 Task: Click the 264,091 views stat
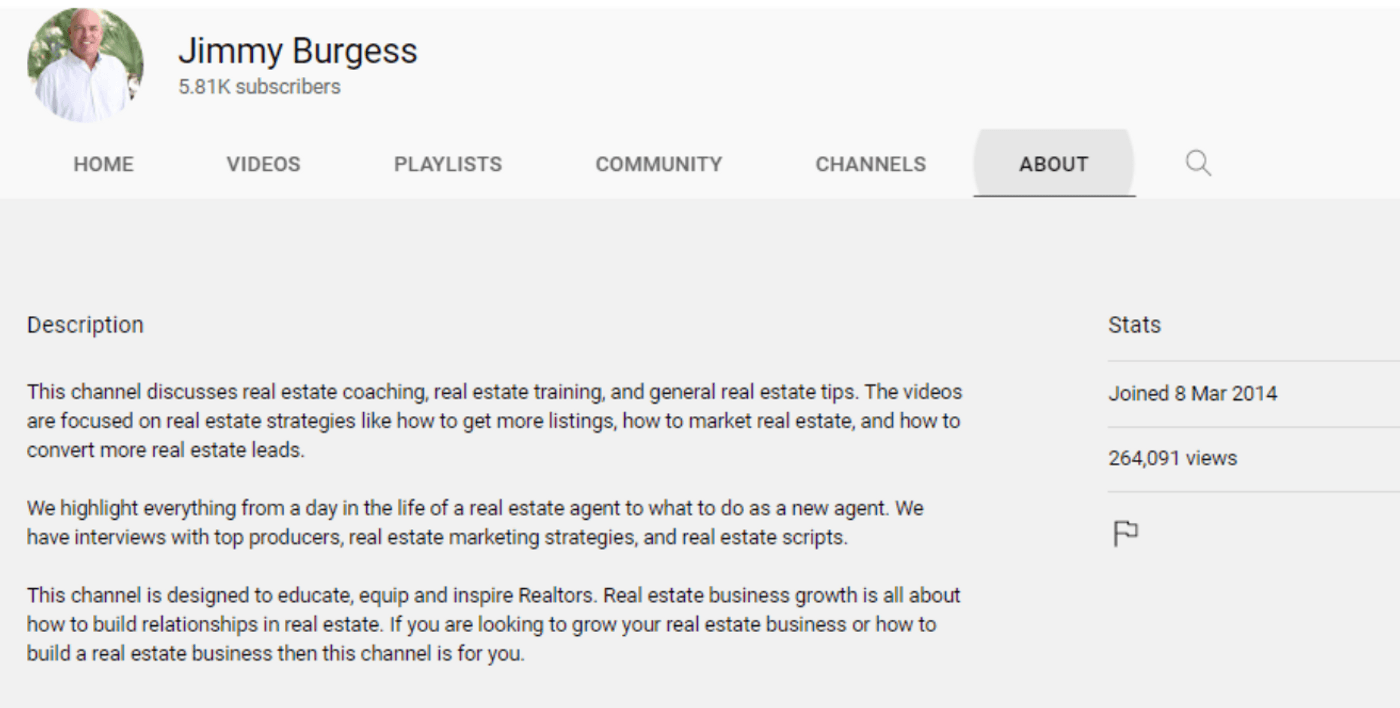(x=1172, y=458)
